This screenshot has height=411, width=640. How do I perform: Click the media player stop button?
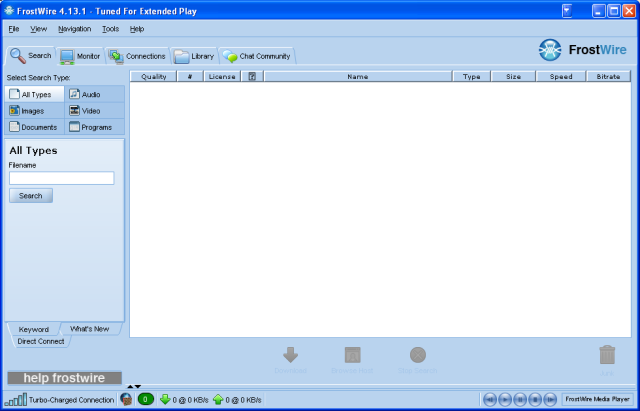point(535,399)
